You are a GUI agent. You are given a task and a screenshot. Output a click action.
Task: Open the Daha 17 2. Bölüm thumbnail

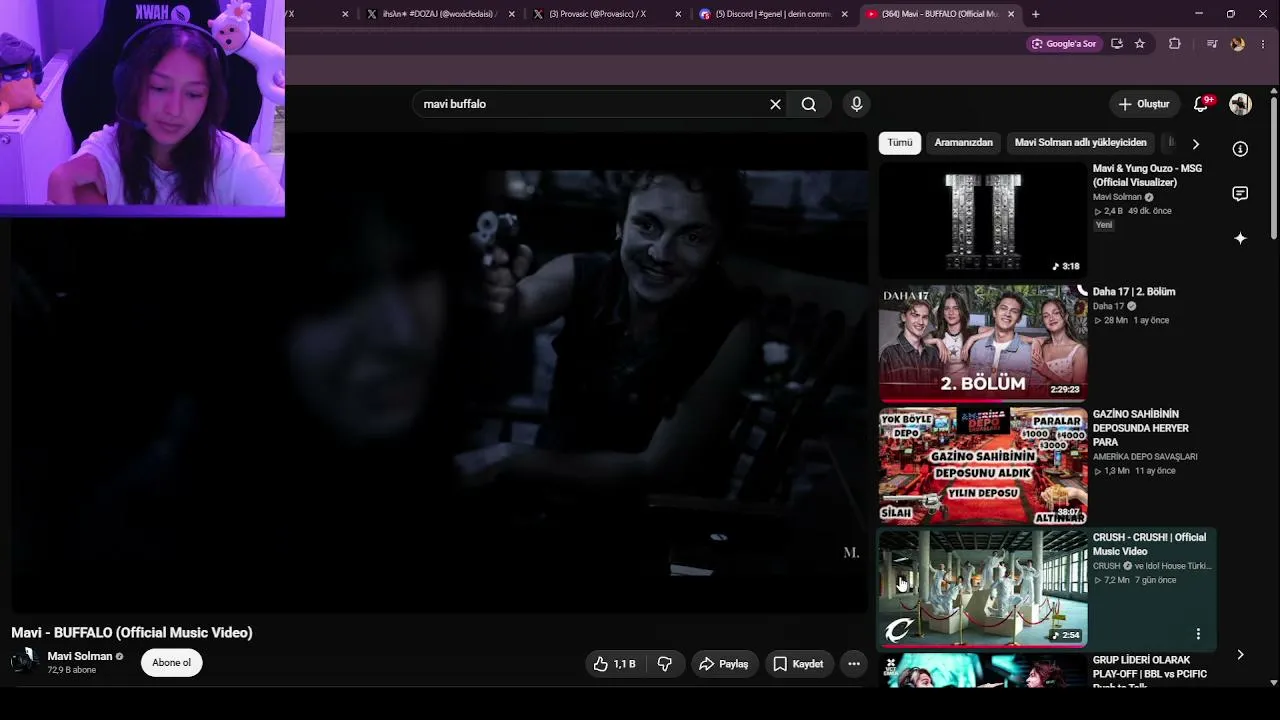pyautogui.click(x=983, y=343)
